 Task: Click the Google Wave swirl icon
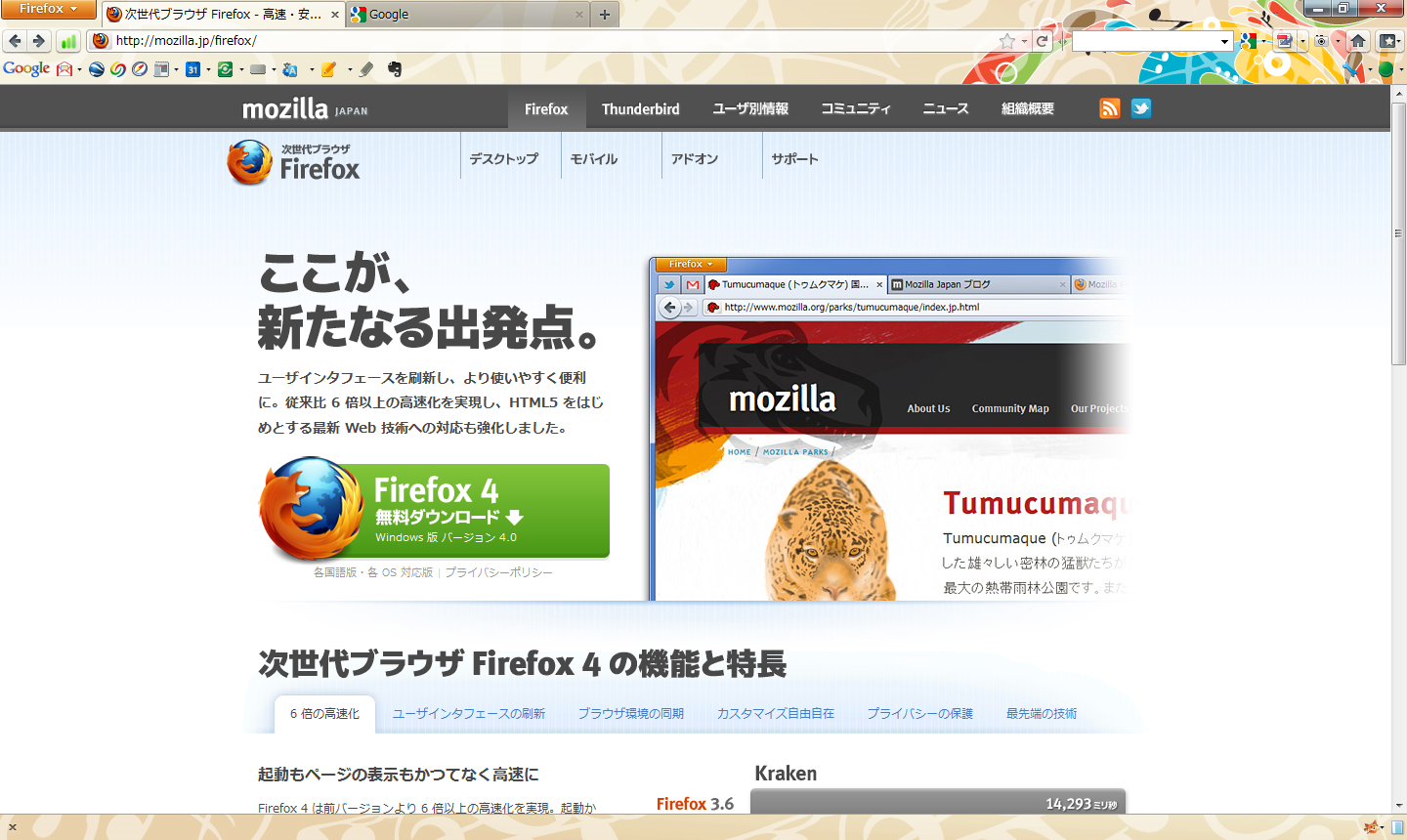point(118,69)
